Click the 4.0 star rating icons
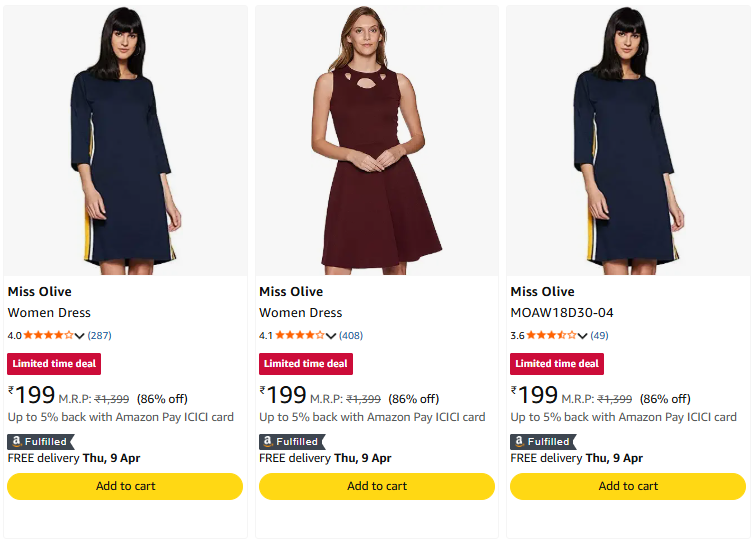 point(48,335)
